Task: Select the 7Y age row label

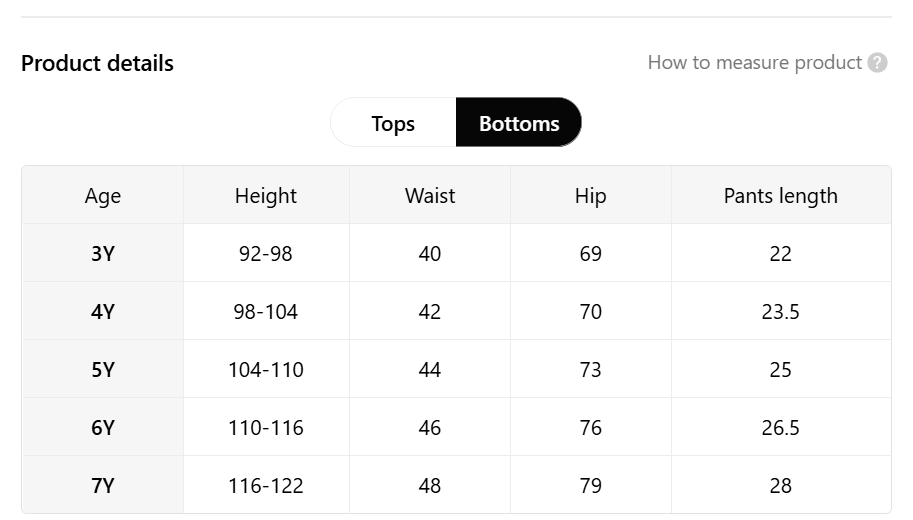Action: 102,485
